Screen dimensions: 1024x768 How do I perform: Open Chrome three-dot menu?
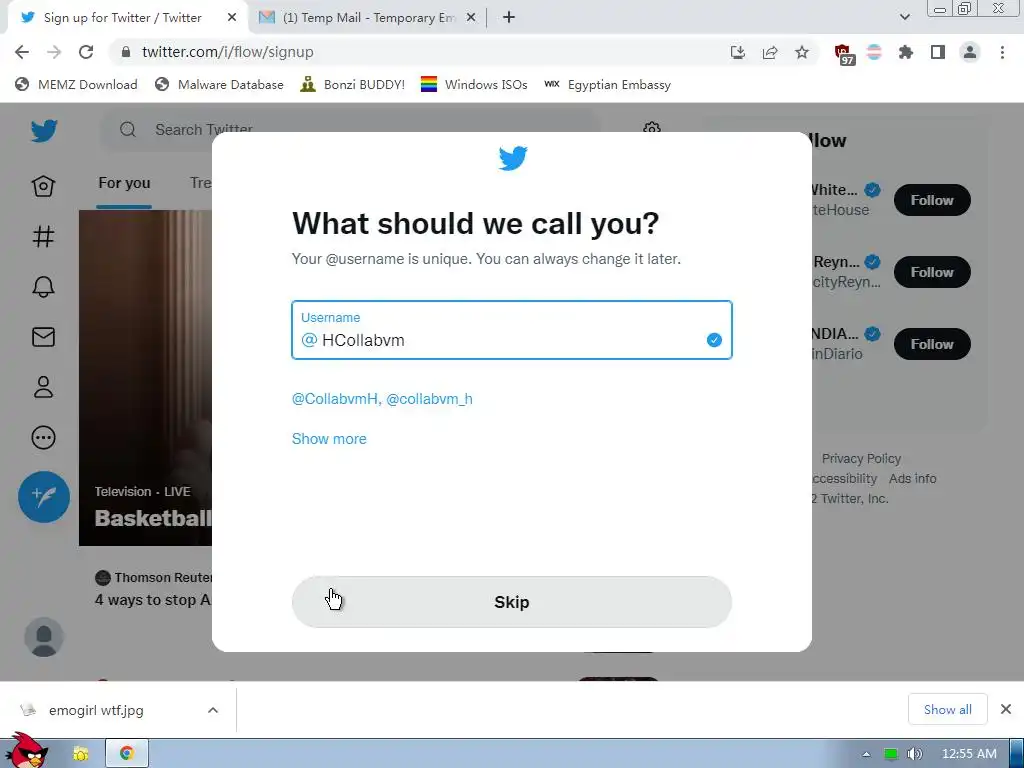tap(1002, 52)
